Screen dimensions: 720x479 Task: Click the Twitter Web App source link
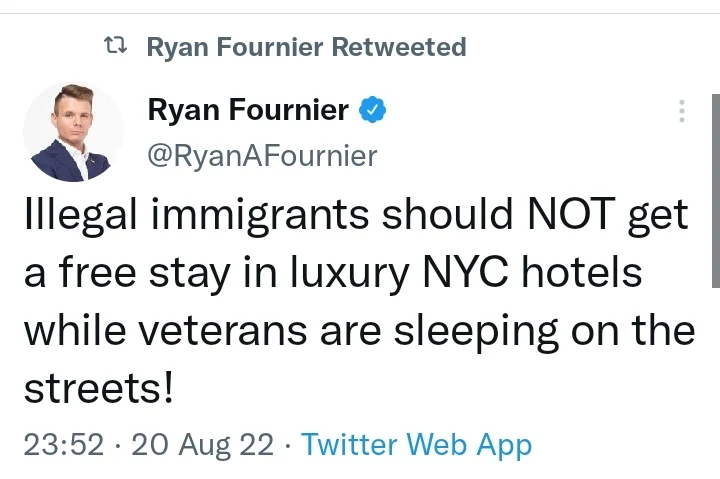click(x=416, y=445)
